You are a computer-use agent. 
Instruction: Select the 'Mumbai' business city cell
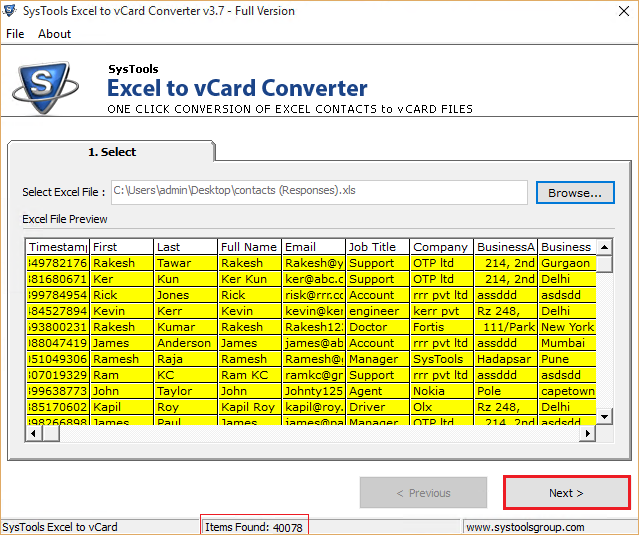(x=567, y=343)
